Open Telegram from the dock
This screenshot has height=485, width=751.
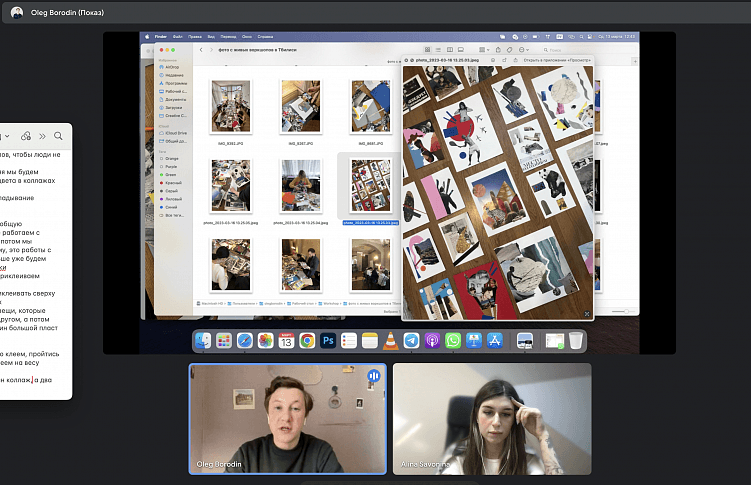point(411,341)
